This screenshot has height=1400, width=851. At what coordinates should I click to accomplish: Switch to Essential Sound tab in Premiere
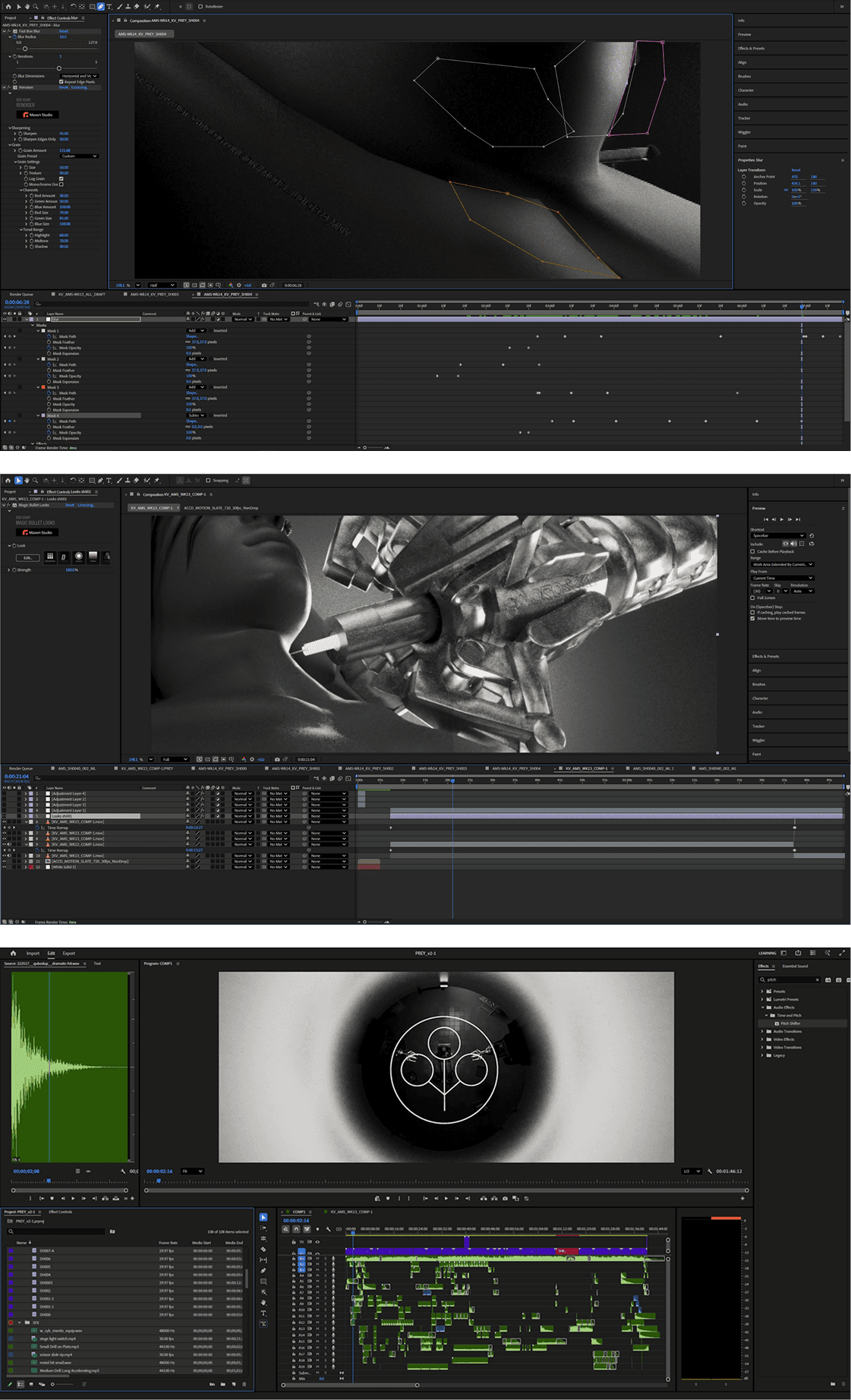(796, 966)
